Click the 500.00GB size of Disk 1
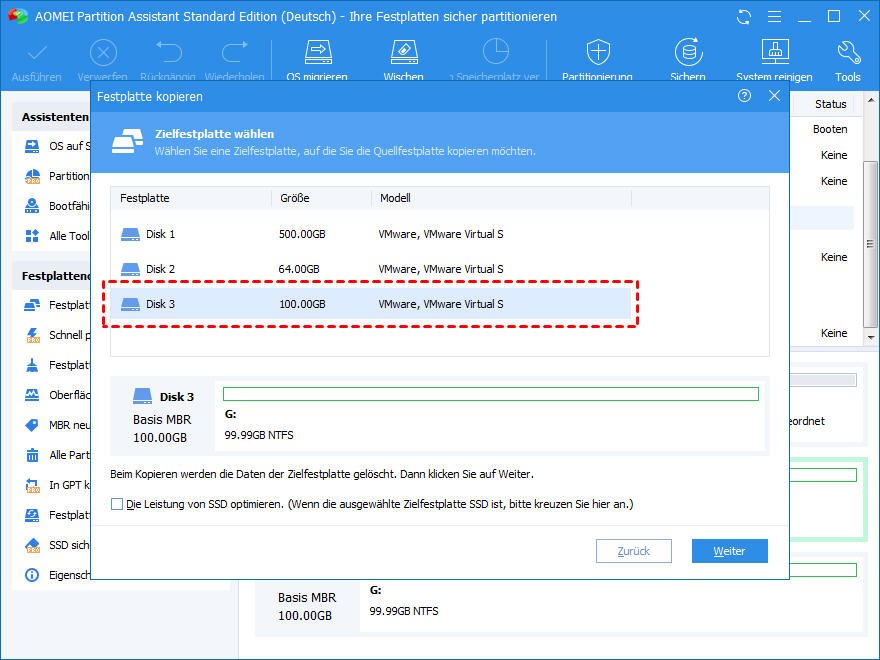Image resolution: width=880 pixels, height=660 pixels. pos(302,234)
